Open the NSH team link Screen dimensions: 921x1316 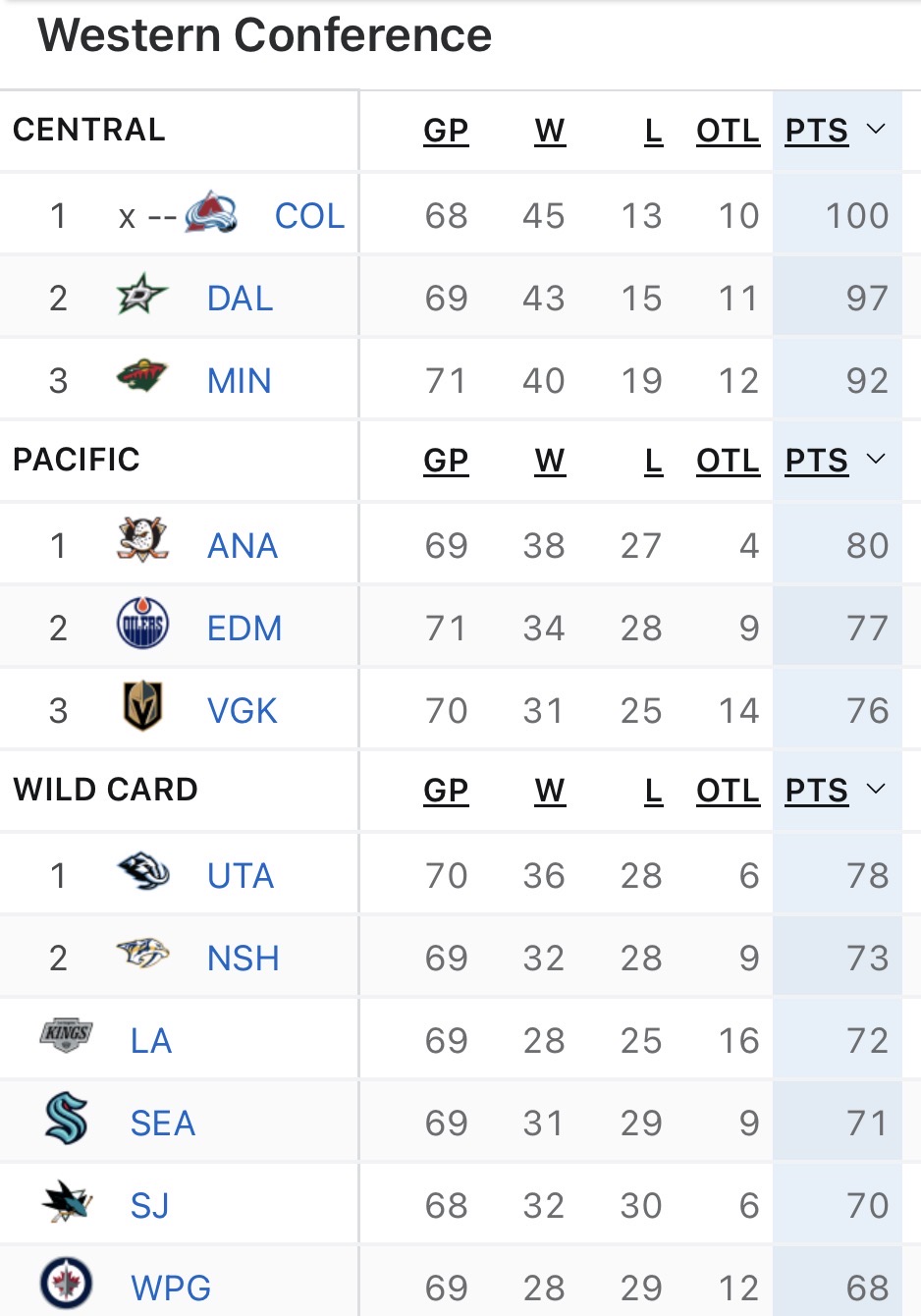pos(244,959)
